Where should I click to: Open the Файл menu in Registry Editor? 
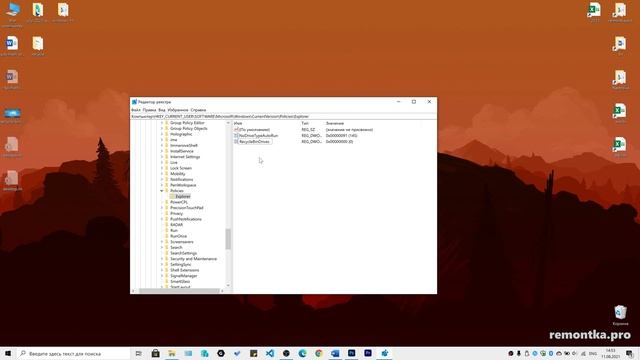(136, 110)
